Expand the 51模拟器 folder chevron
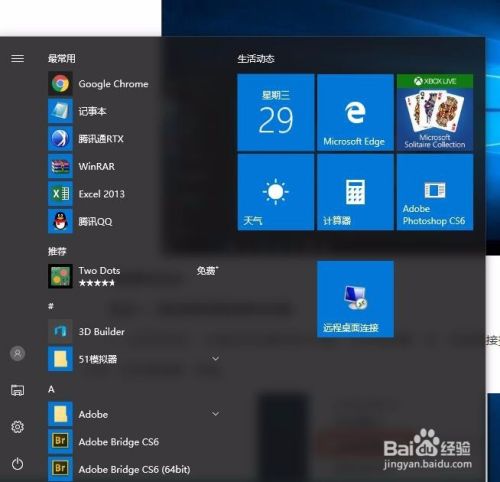This screenshot has height=482, width=500. [x=216, y=359]
